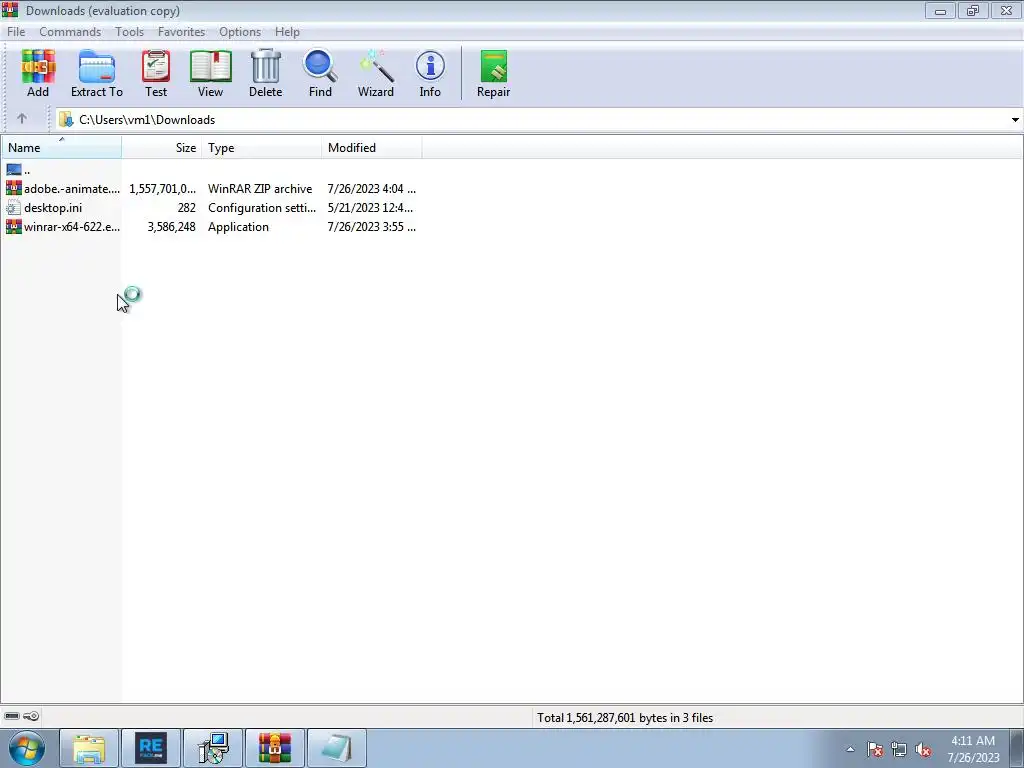Click the folder icon in address bar

66,120
